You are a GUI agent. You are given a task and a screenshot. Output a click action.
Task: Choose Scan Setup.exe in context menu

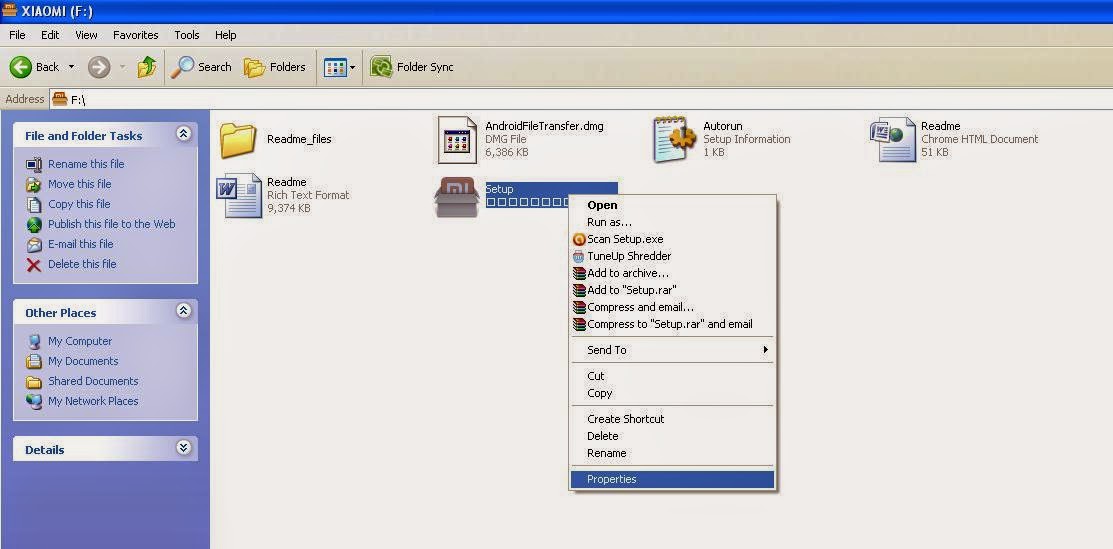(672, 239)
